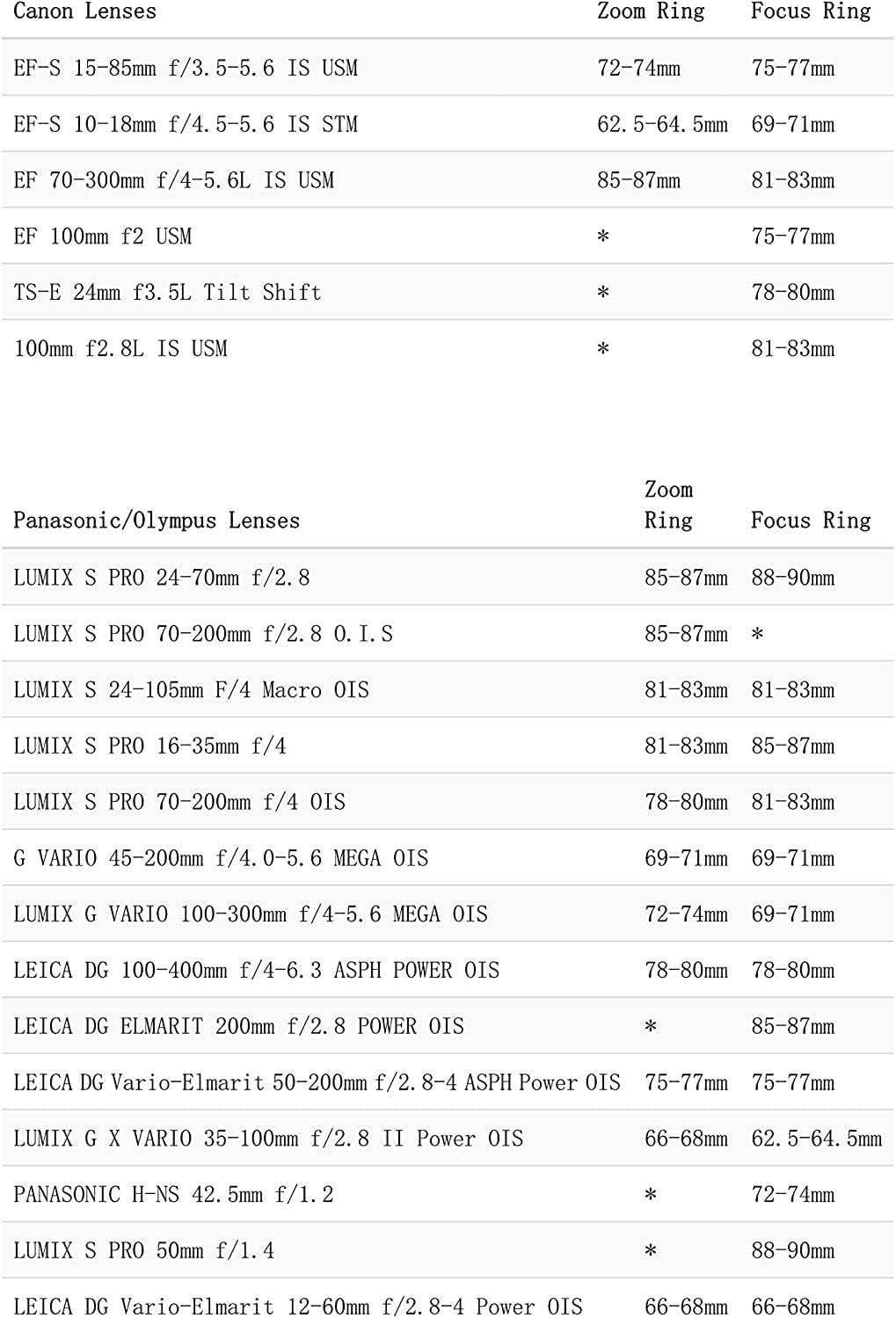Click LEICA DG ELMARIT 200mm f/2.8 lens name
This screenshot has width=896, height=1318.
pyautogui.click(x=238, y=1026)
